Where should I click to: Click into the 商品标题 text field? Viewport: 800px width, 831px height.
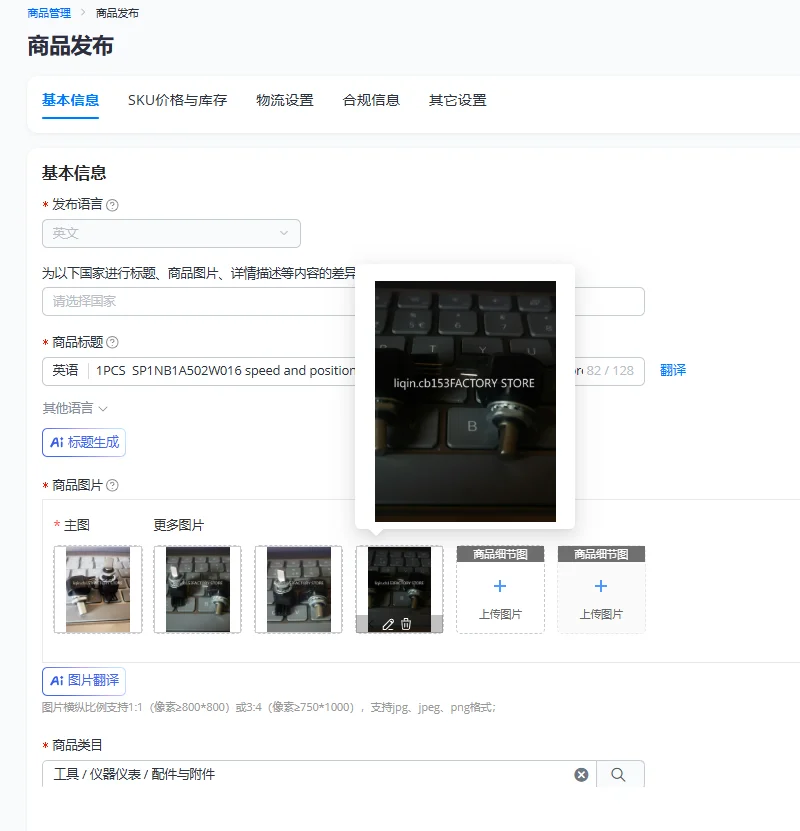[343, 371]
